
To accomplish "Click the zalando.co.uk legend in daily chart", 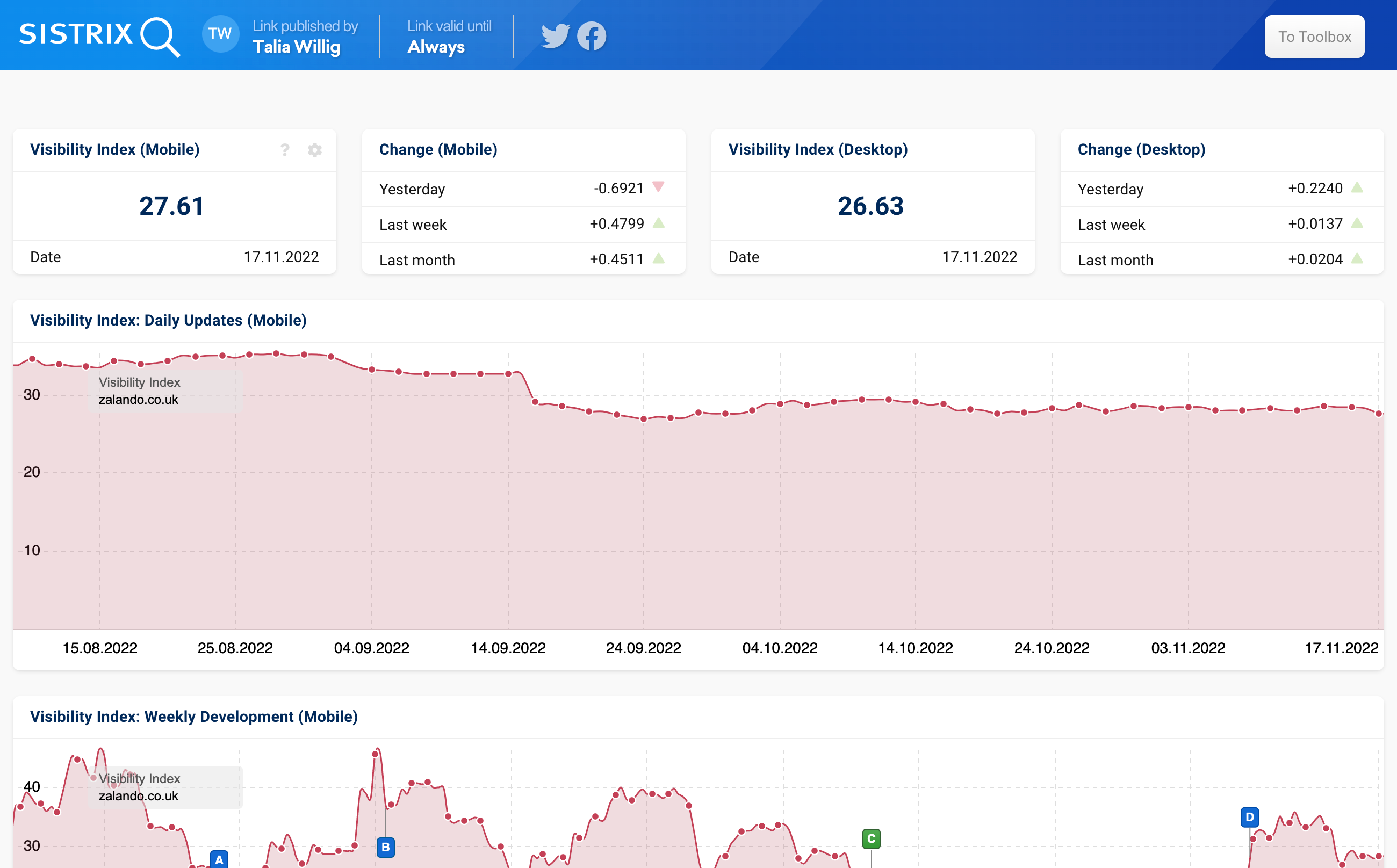I will point(139,400).
